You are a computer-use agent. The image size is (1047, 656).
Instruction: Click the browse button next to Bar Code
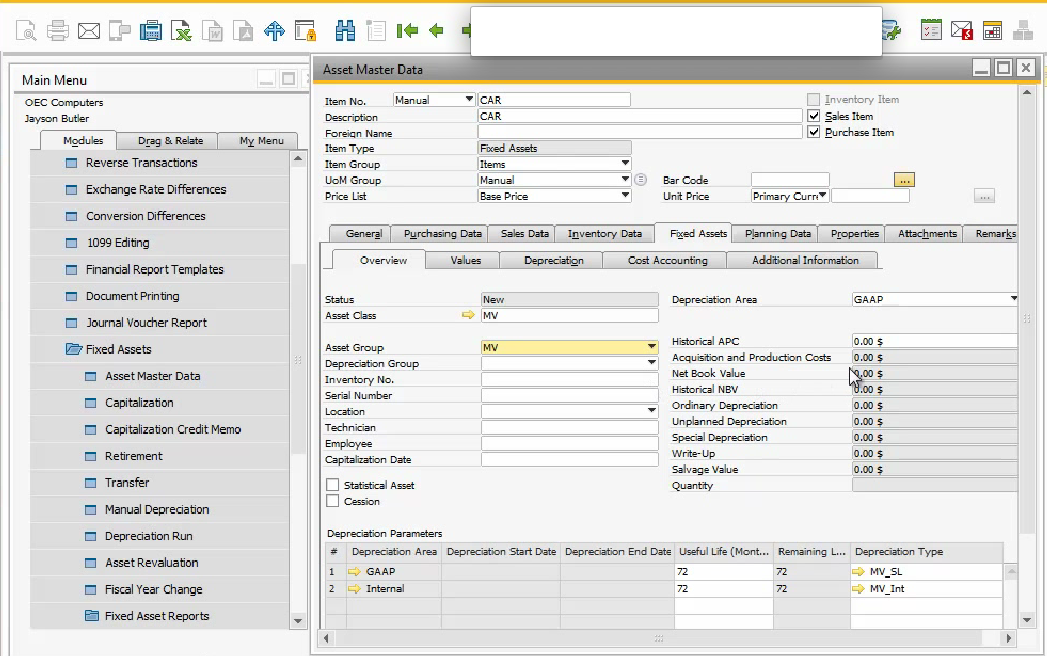pyautogui.click(x=904, y=180)
